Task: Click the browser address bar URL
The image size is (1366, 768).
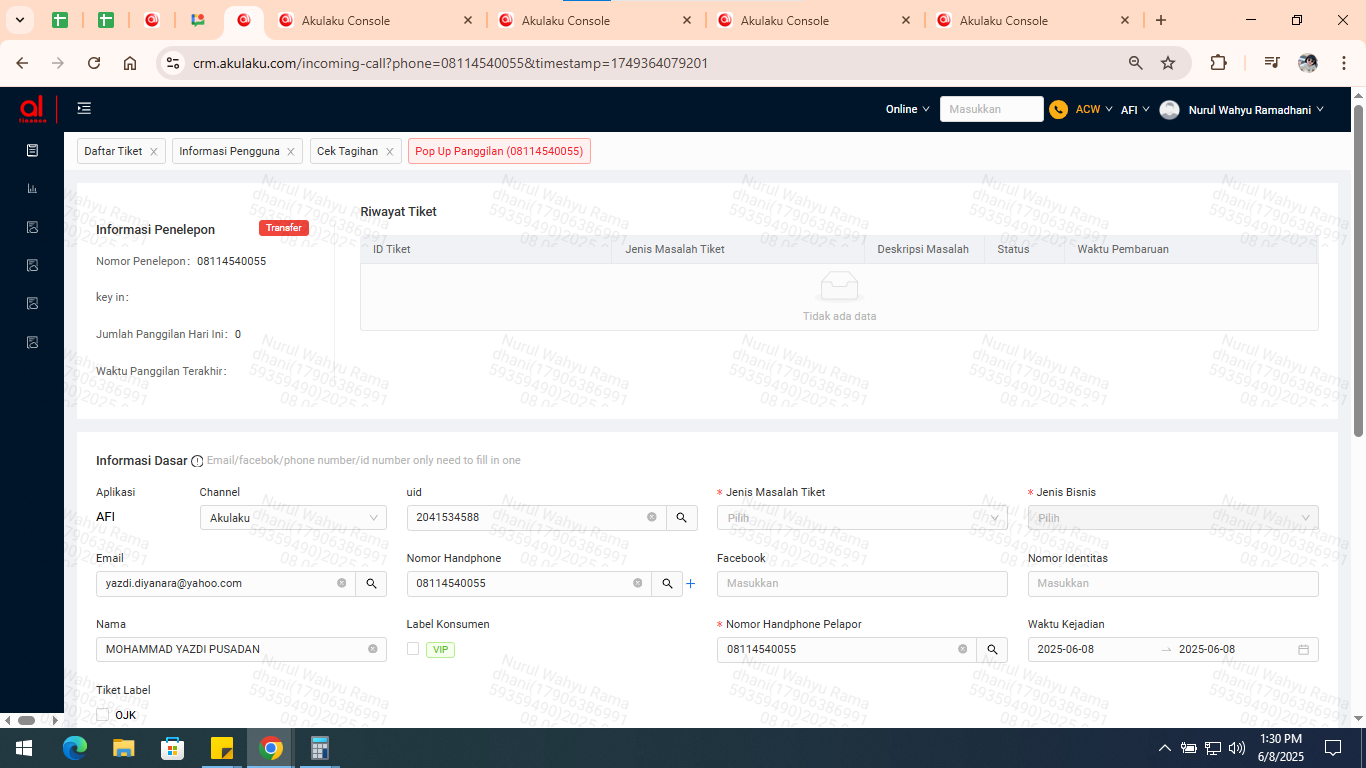Action: coord(450,63)
